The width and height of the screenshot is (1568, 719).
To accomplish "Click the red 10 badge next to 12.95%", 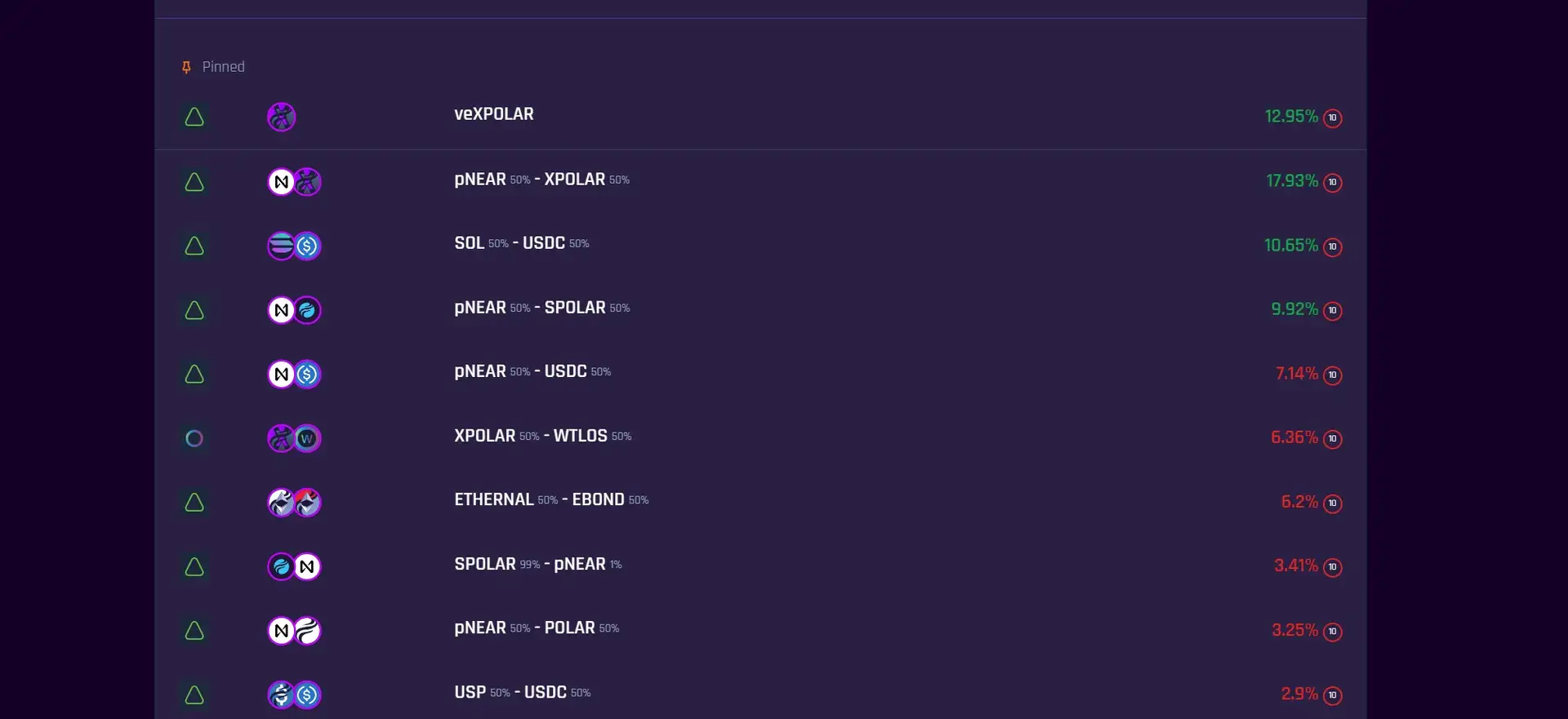I will pyautogui.click(x=1333, y=118).
